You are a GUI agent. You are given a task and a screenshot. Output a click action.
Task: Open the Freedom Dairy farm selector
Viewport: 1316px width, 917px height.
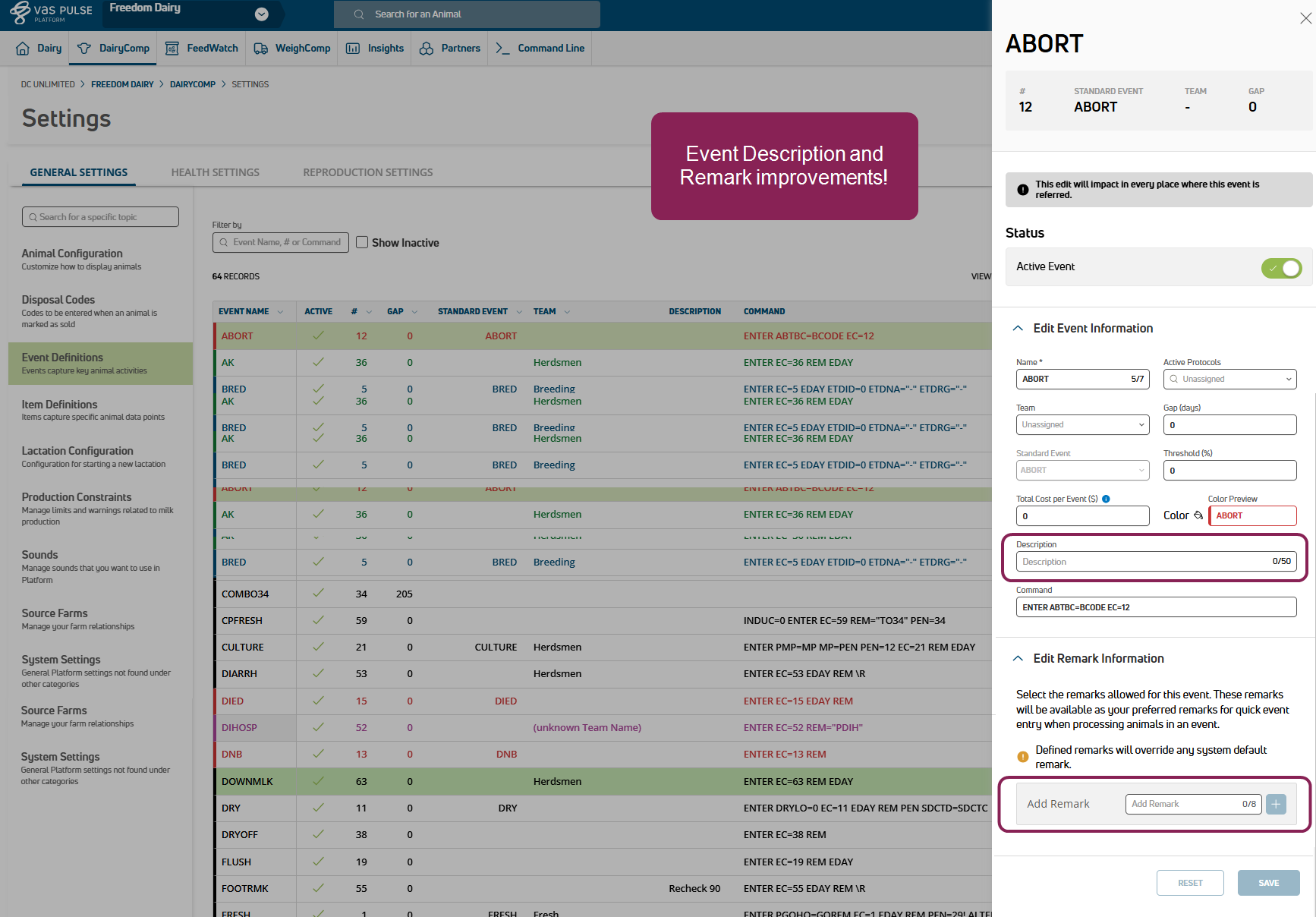click(x=261, y=14)
